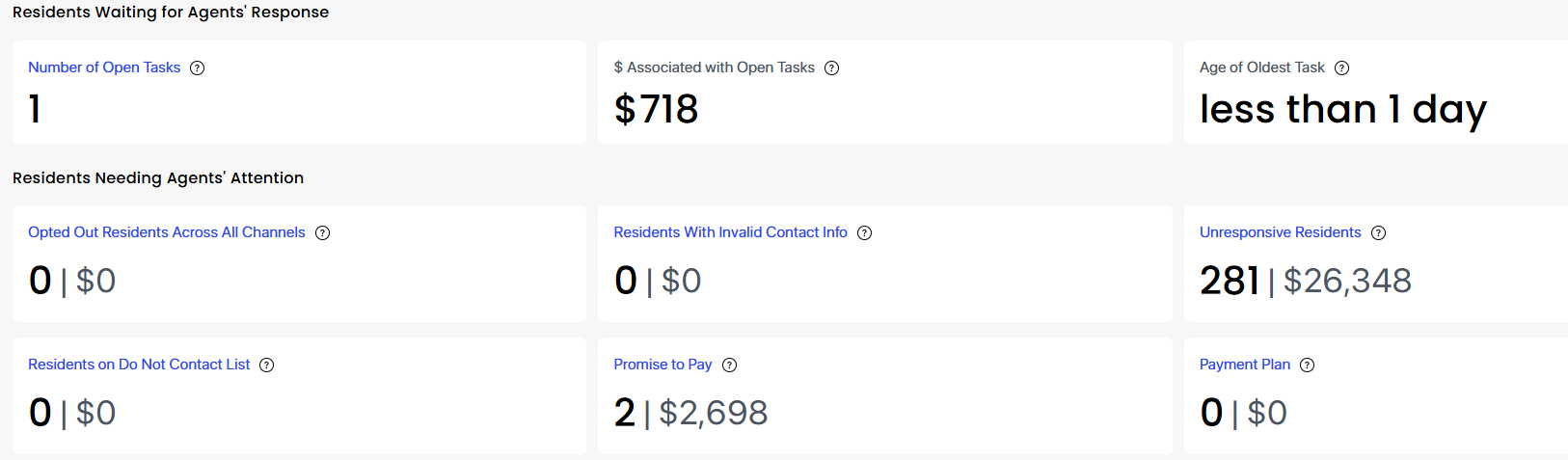The width and height of the screenshot is (1568, 460).
Task: Show help info for Age of Oldest Task
Action: (x=1342, y=68)
